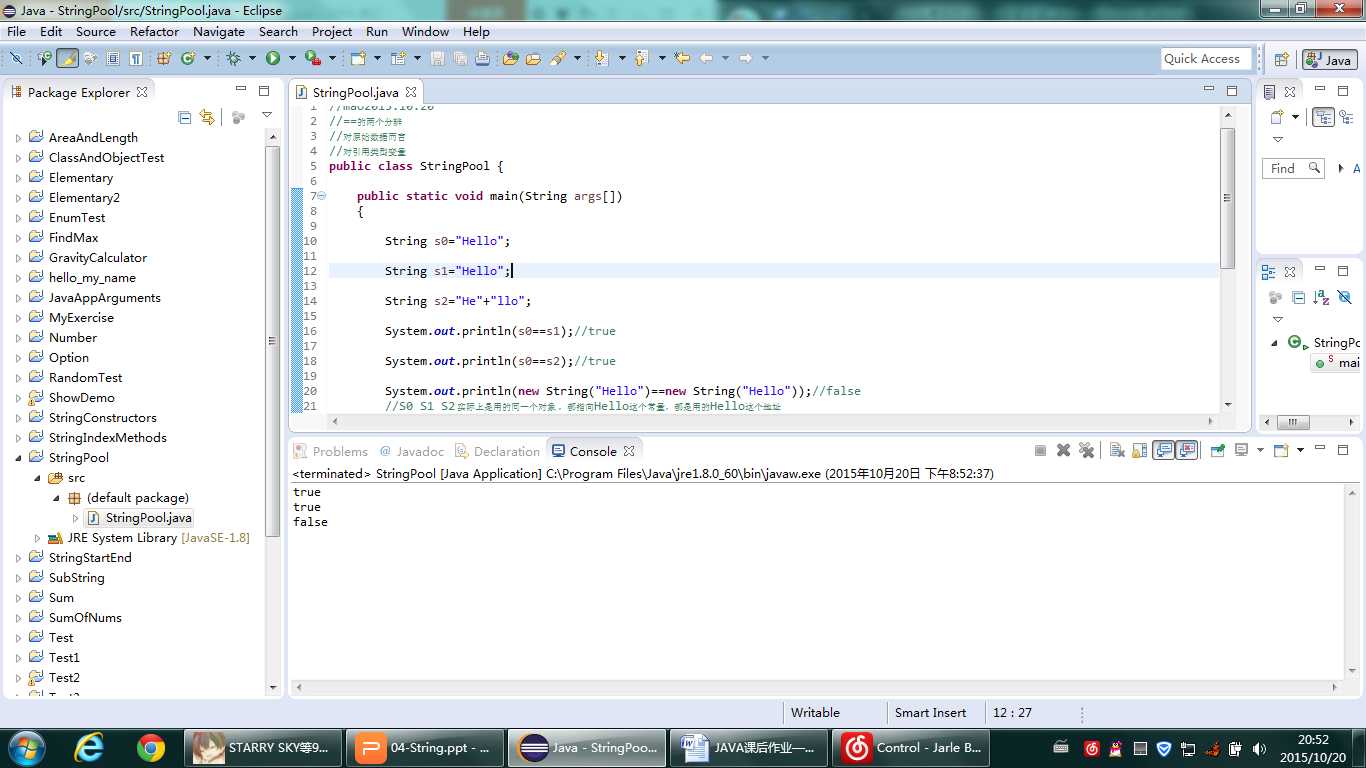Toggle Sort alphabetically in Outline view
The image size is (1366, 768).
[1321, 297]
